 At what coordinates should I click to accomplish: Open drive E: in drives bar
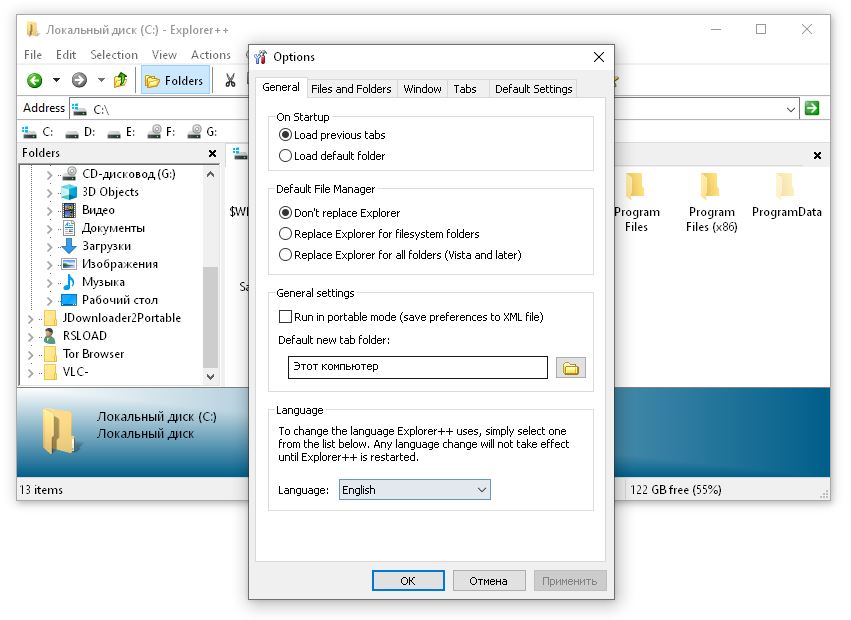point(121,131)
